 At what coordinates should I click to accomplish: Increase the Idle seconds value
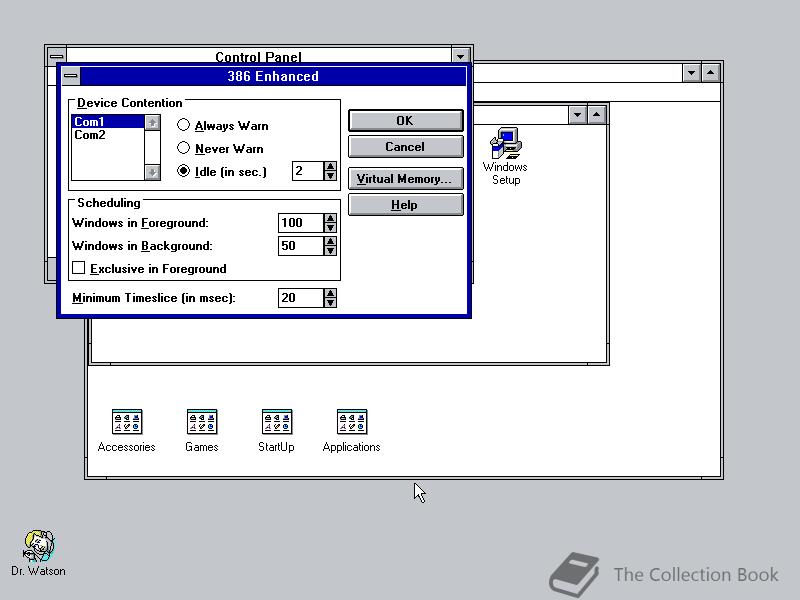[x=331, y=166]
